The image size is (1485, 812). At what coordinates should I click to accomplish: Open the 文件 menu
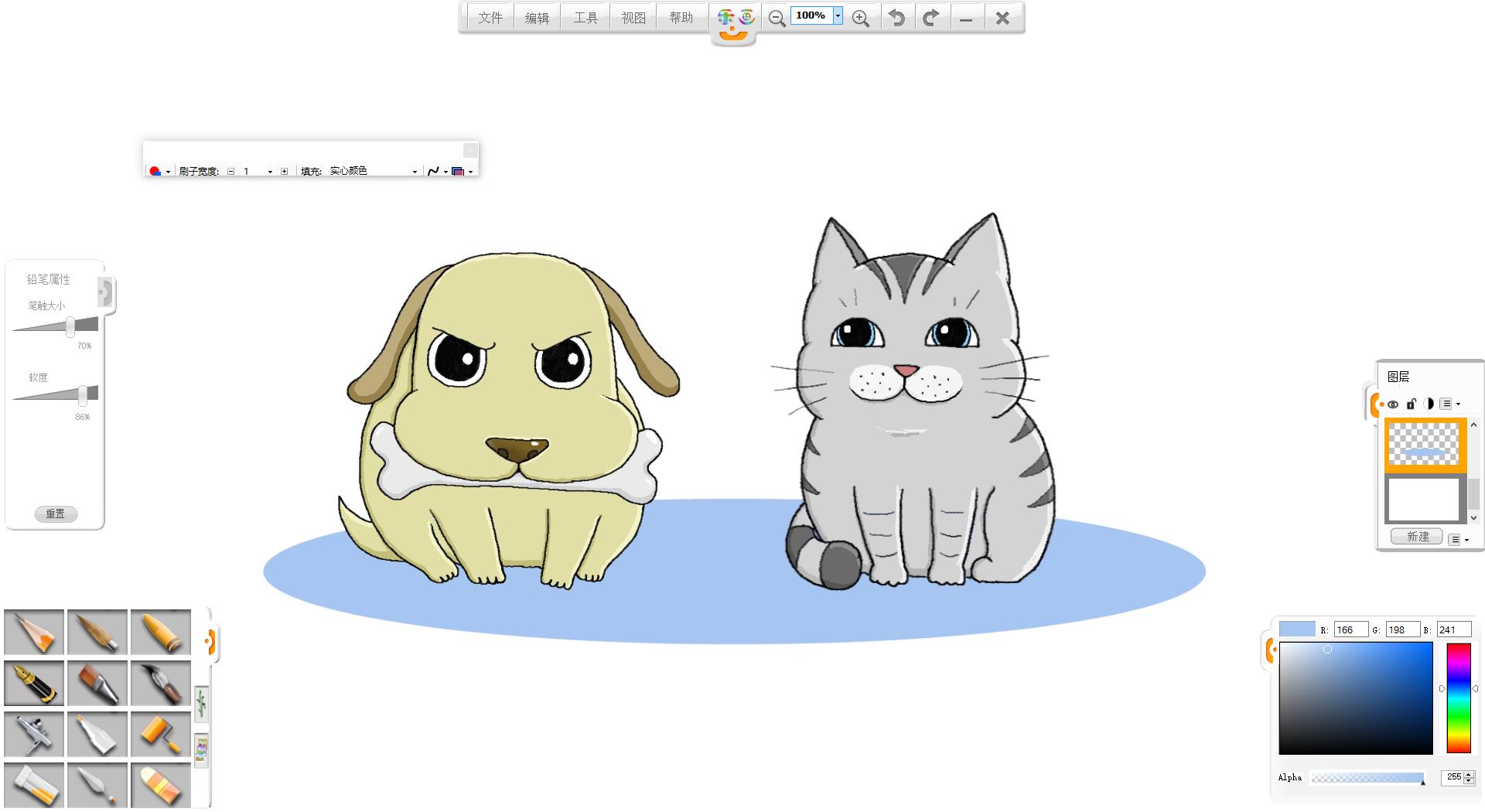(490, 18)
